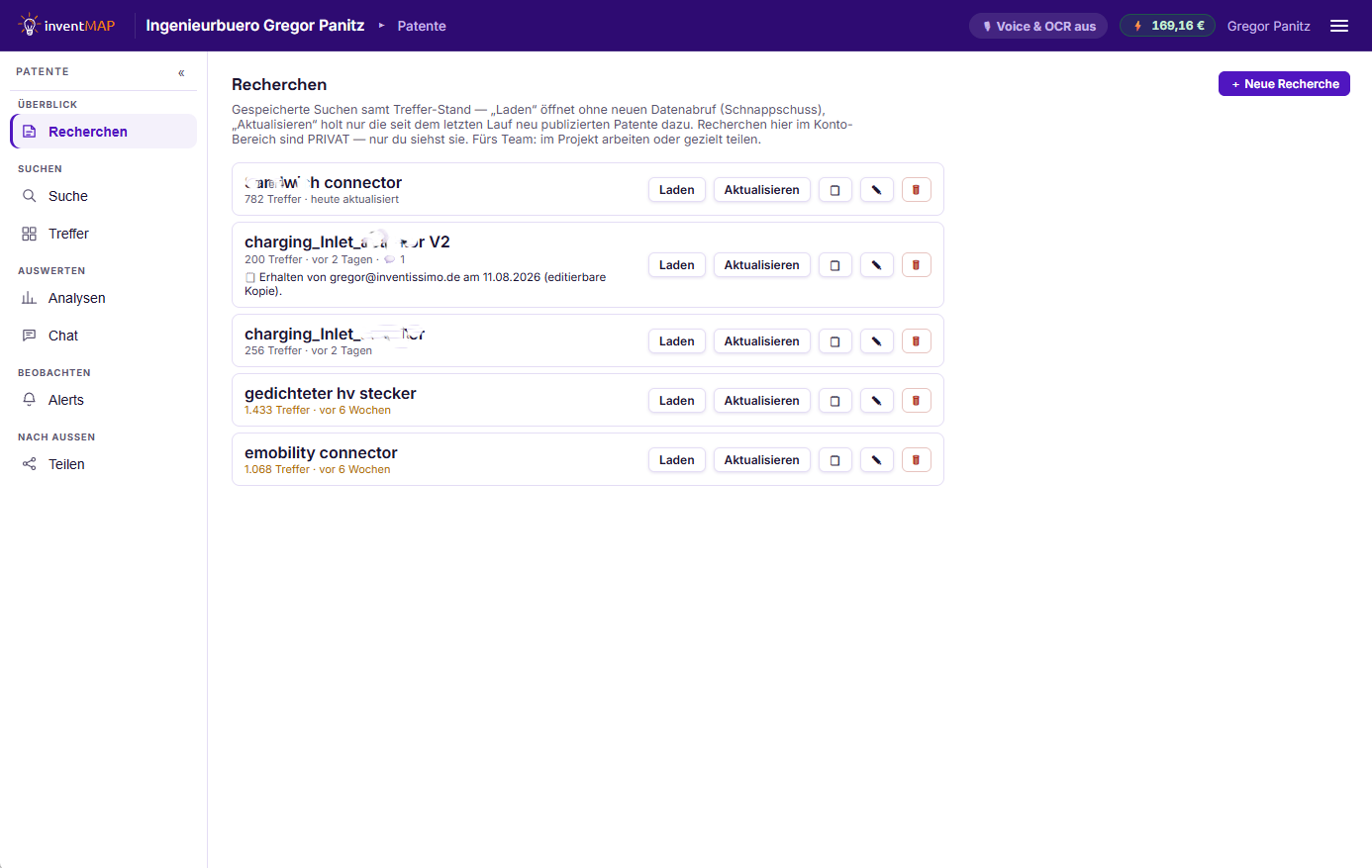The image size is (1372, 868).
Task: Click the document icon beside Recherchen
Action: [30, 132]
